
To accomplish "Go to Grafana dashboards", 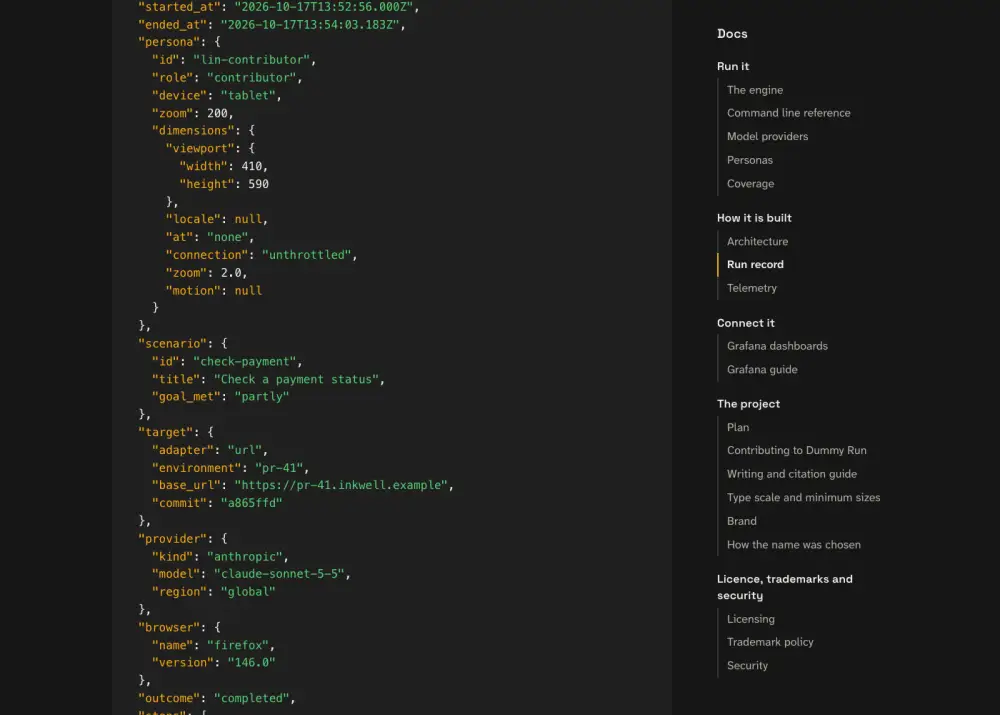I will coord(777,346).
